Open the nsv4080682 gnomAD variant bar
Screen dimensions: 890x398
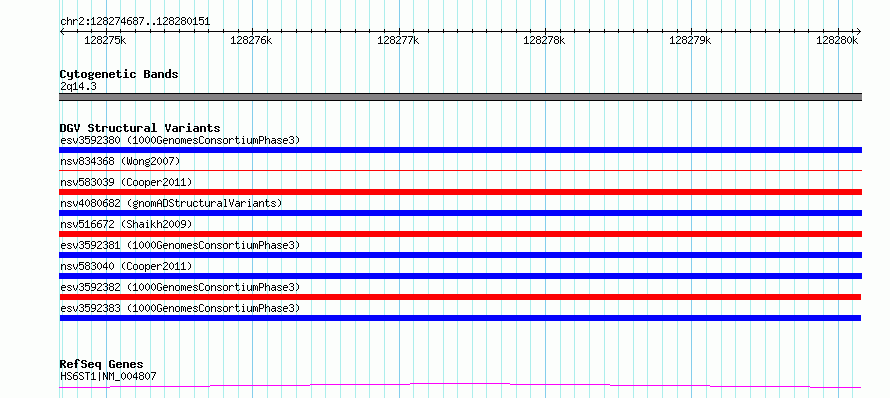coord(460,213)
